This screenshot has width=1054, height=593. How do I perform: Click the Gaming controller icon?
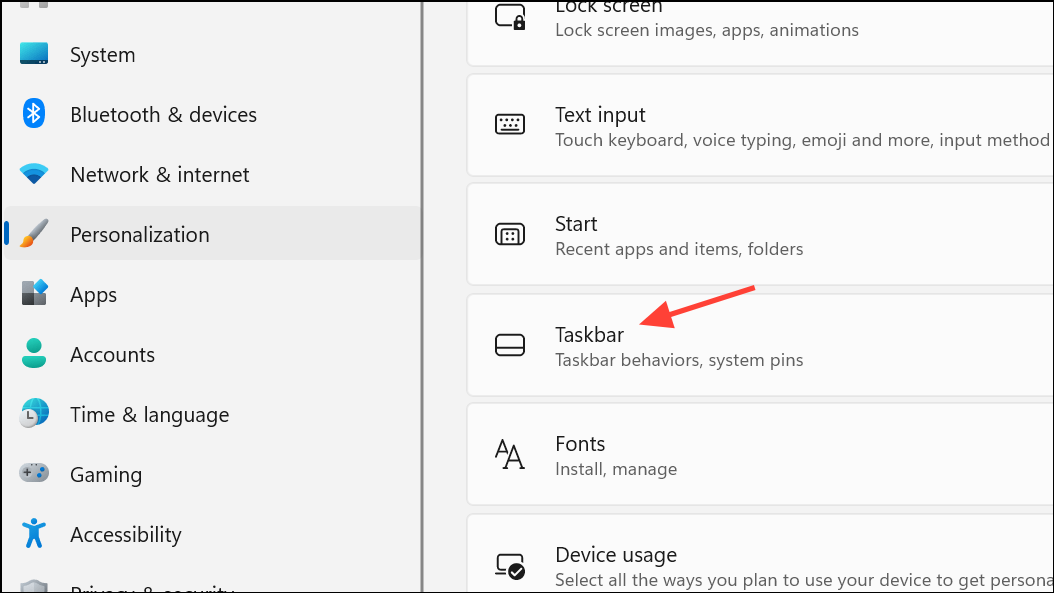[34, 474]
